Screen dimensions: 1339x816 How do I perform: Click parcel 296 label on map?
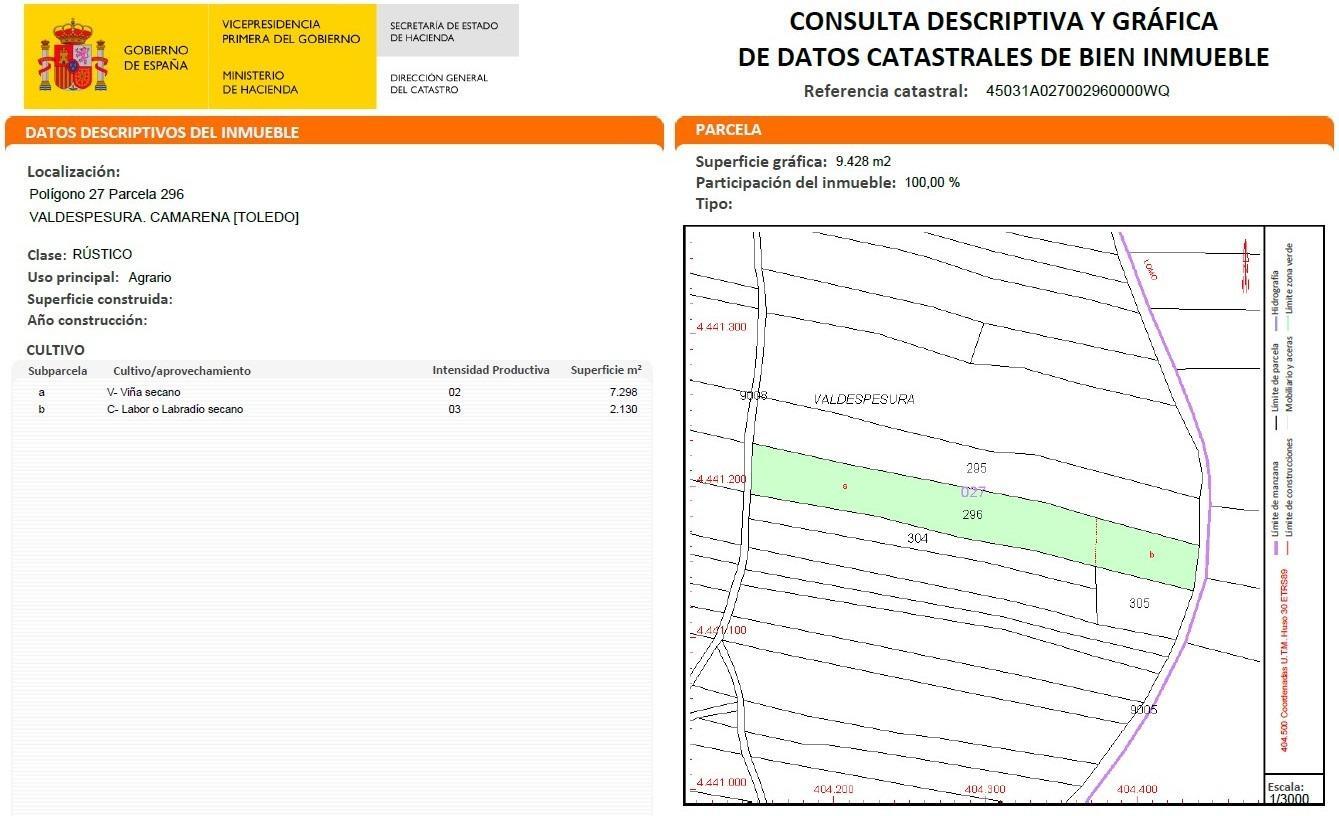click(x=972, y=515)
